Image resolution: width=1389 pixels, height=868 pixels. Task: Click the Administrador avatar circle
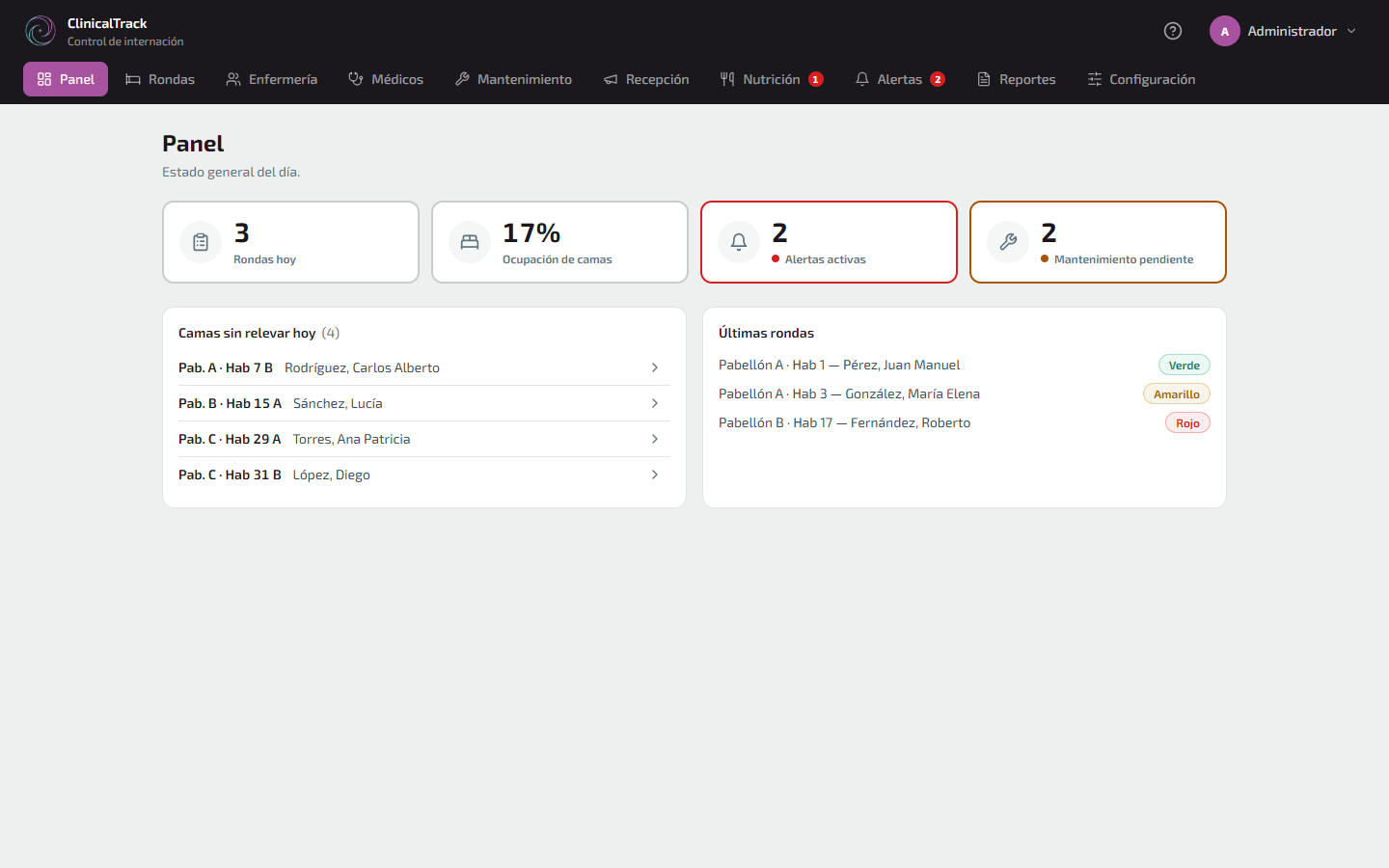pos(1225,31)
